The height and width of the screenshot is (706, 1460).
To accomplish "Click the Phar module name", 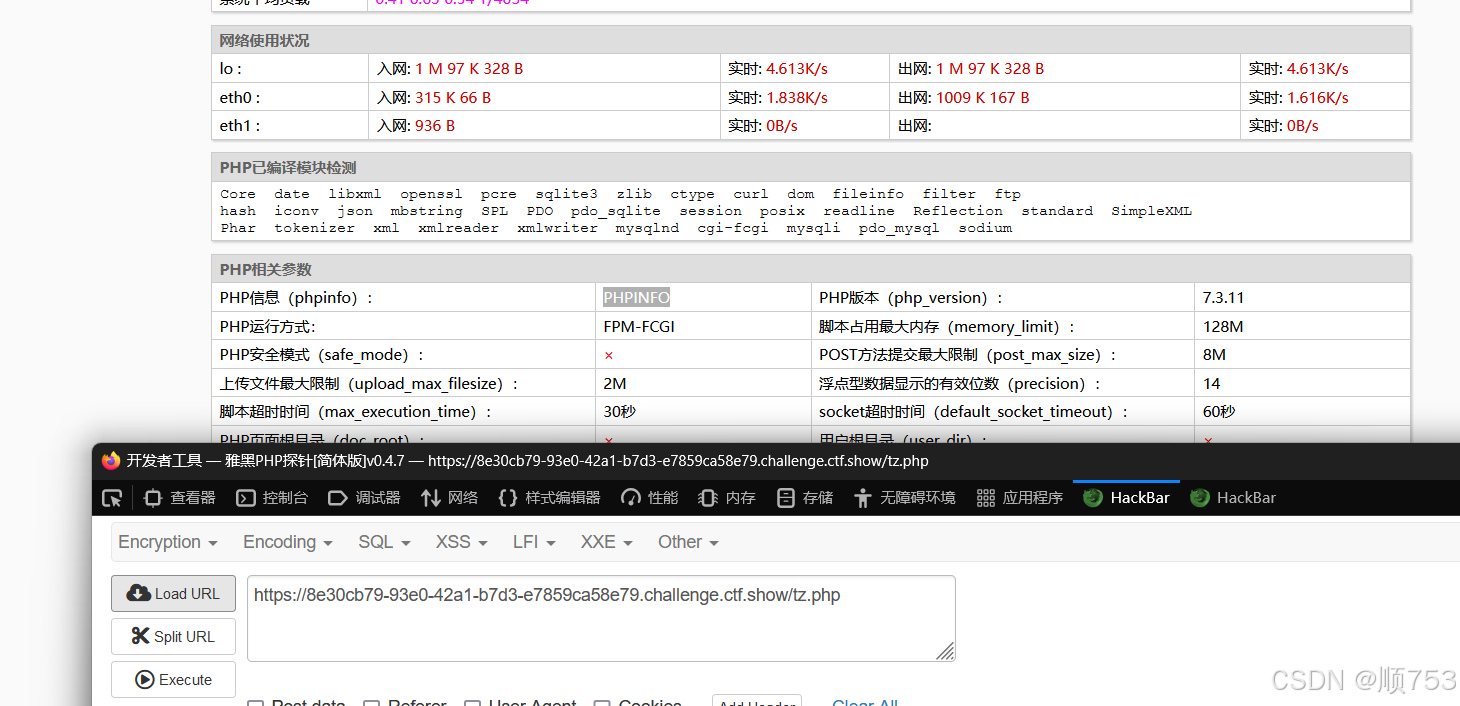I will click(238, 228).
